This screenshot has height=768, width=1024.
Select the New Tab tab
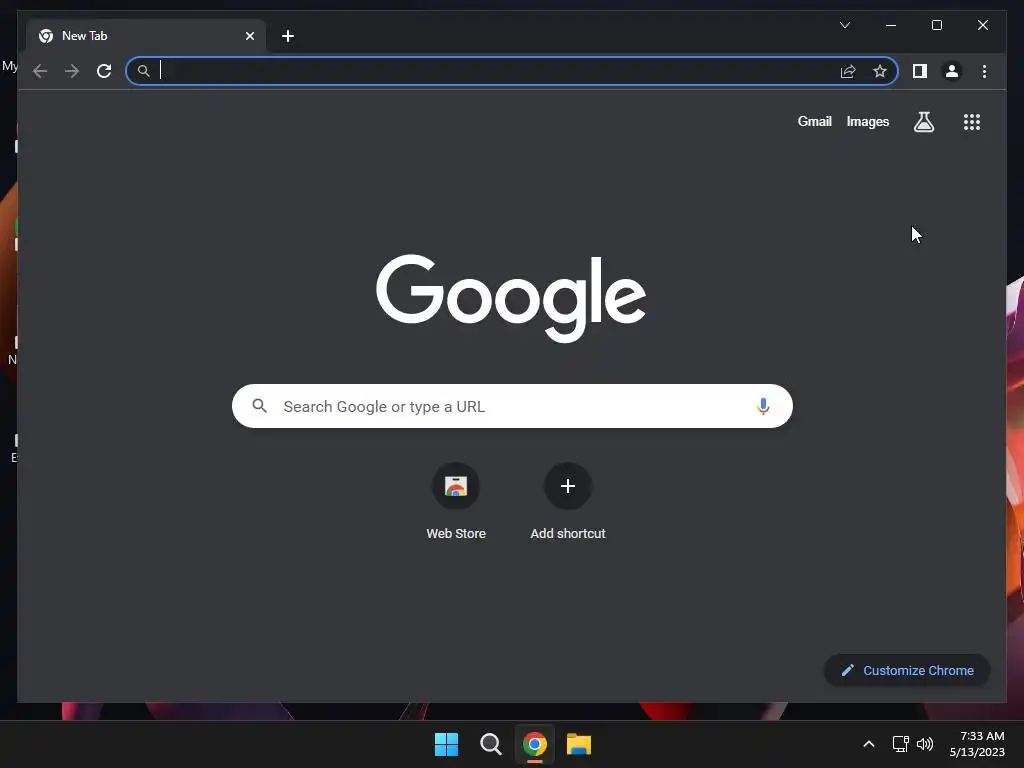[x=146, y=36]
